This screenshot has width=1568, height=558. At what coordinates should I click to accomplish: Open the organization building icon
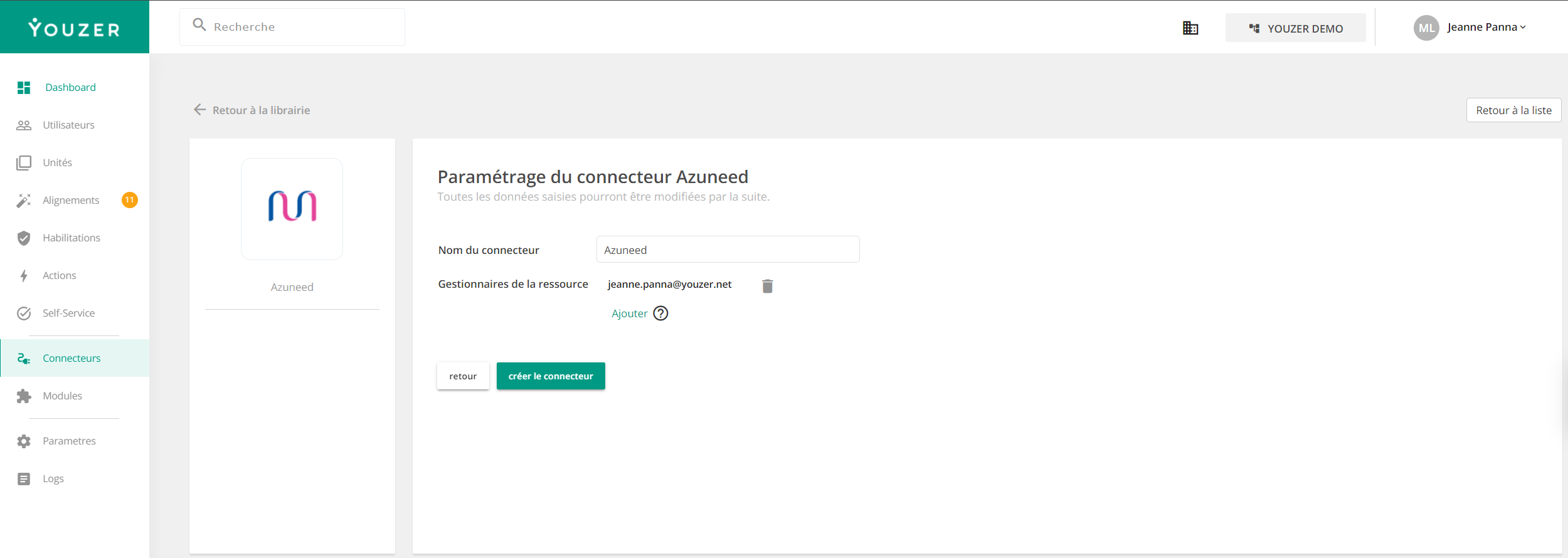point(1190,28)
